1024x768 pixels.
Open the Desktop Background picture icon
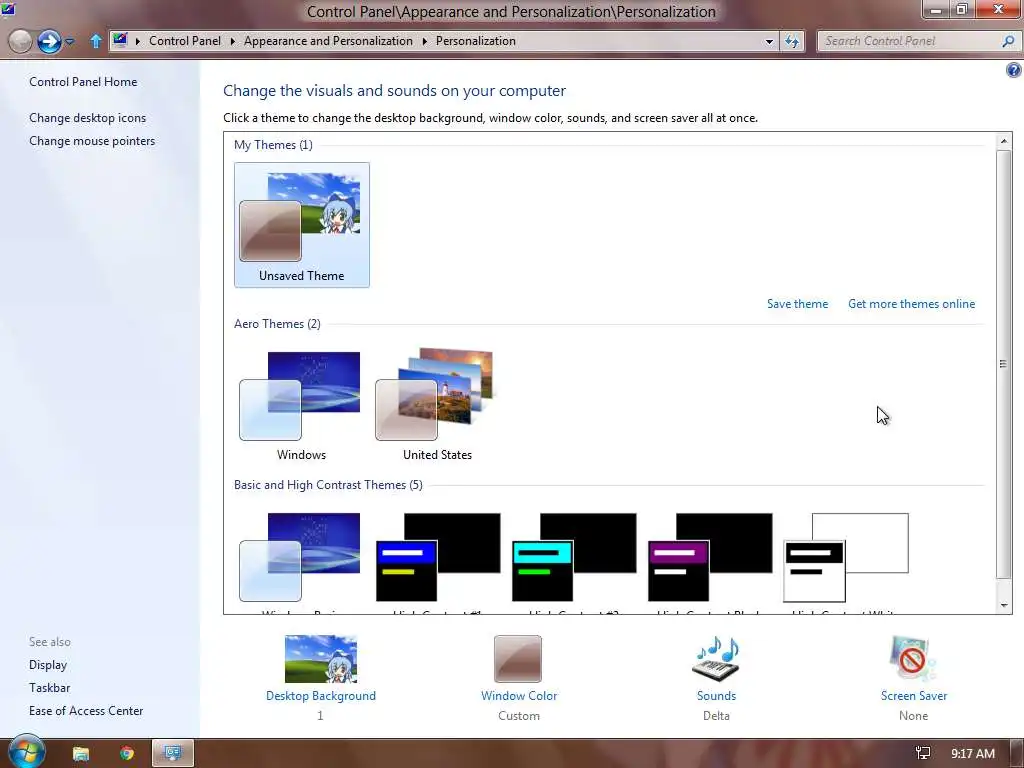coord(321,659)
